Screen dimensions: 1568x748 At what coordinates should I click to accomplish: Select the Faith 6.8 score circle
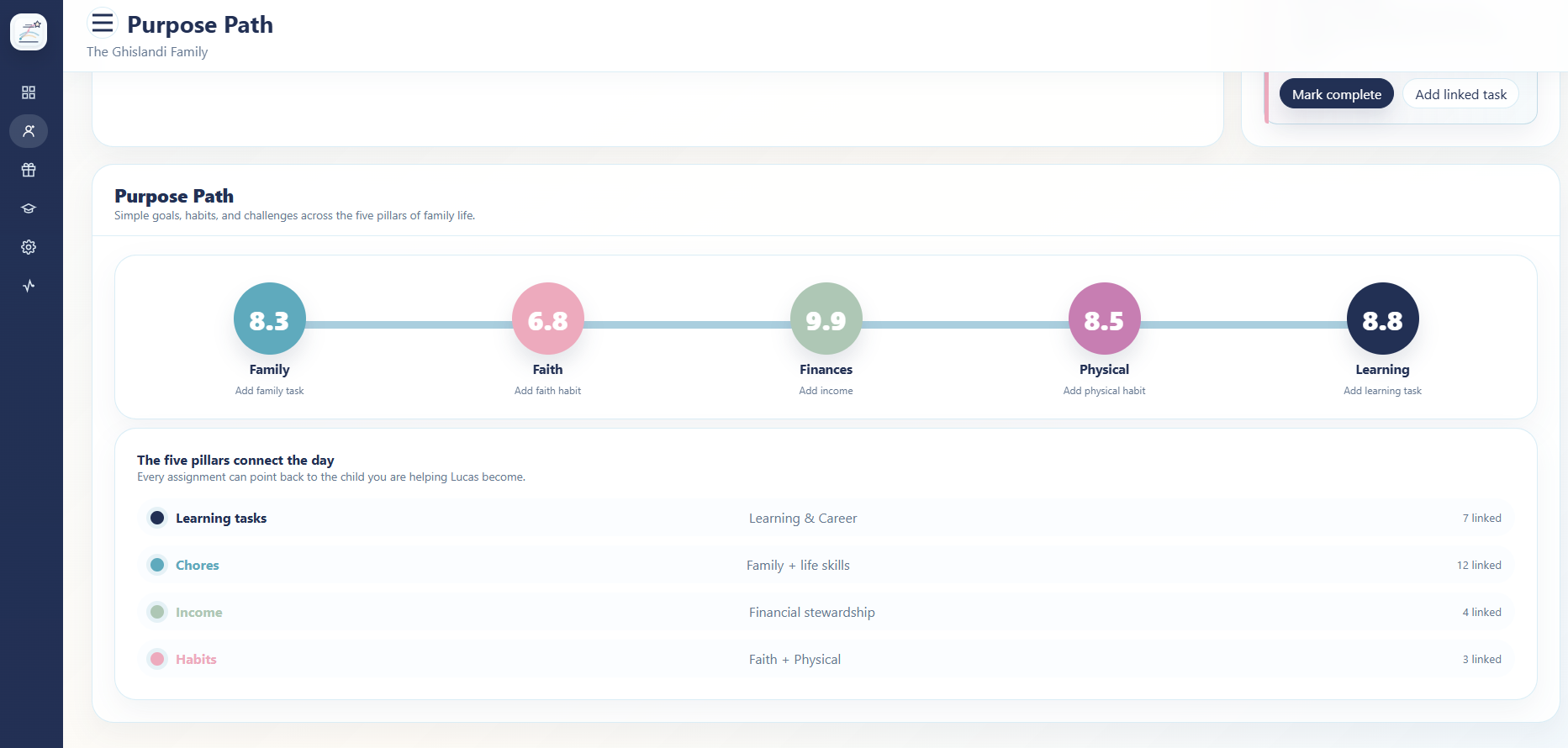[548, 319]
